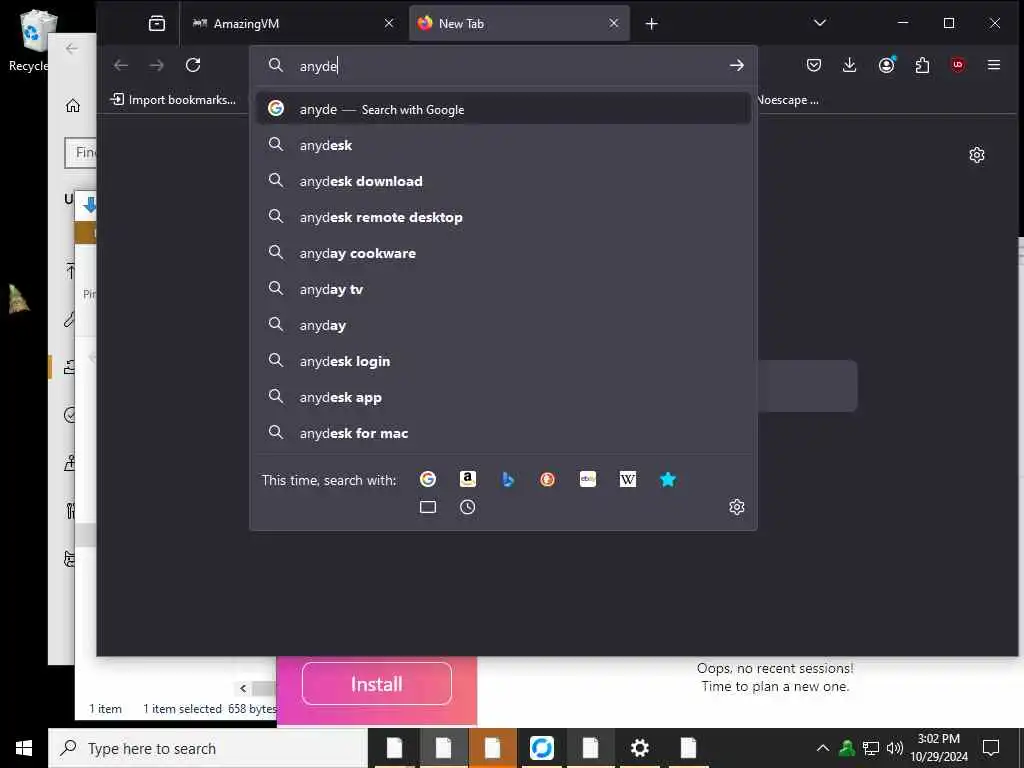This screenshot has height=768, width=1024.
Task: Pick the 'anydesk login' suggestion
Action: click(x=503, y=360)
